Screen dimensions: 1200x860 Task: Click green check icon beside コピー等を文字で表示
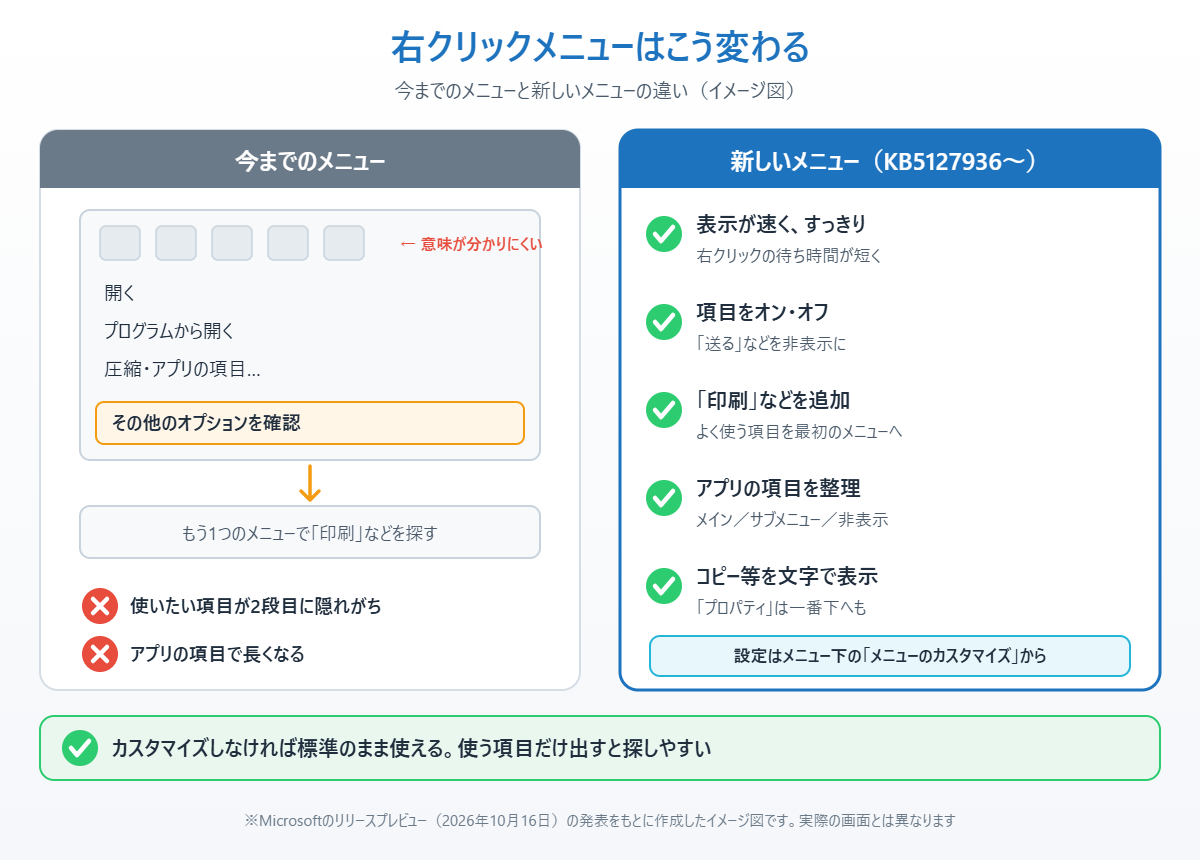click(664, 585)
